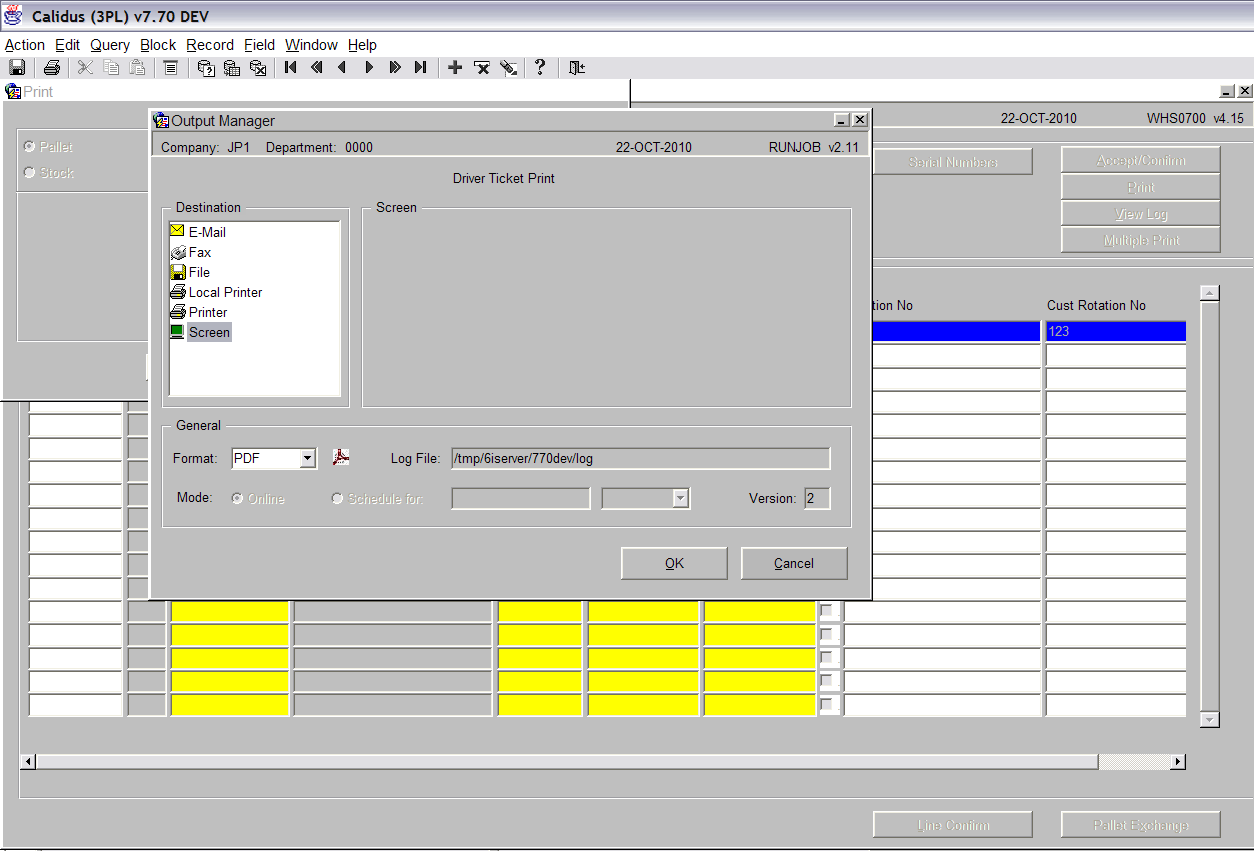Jump to first record toolbar icon

coord(291,67)
